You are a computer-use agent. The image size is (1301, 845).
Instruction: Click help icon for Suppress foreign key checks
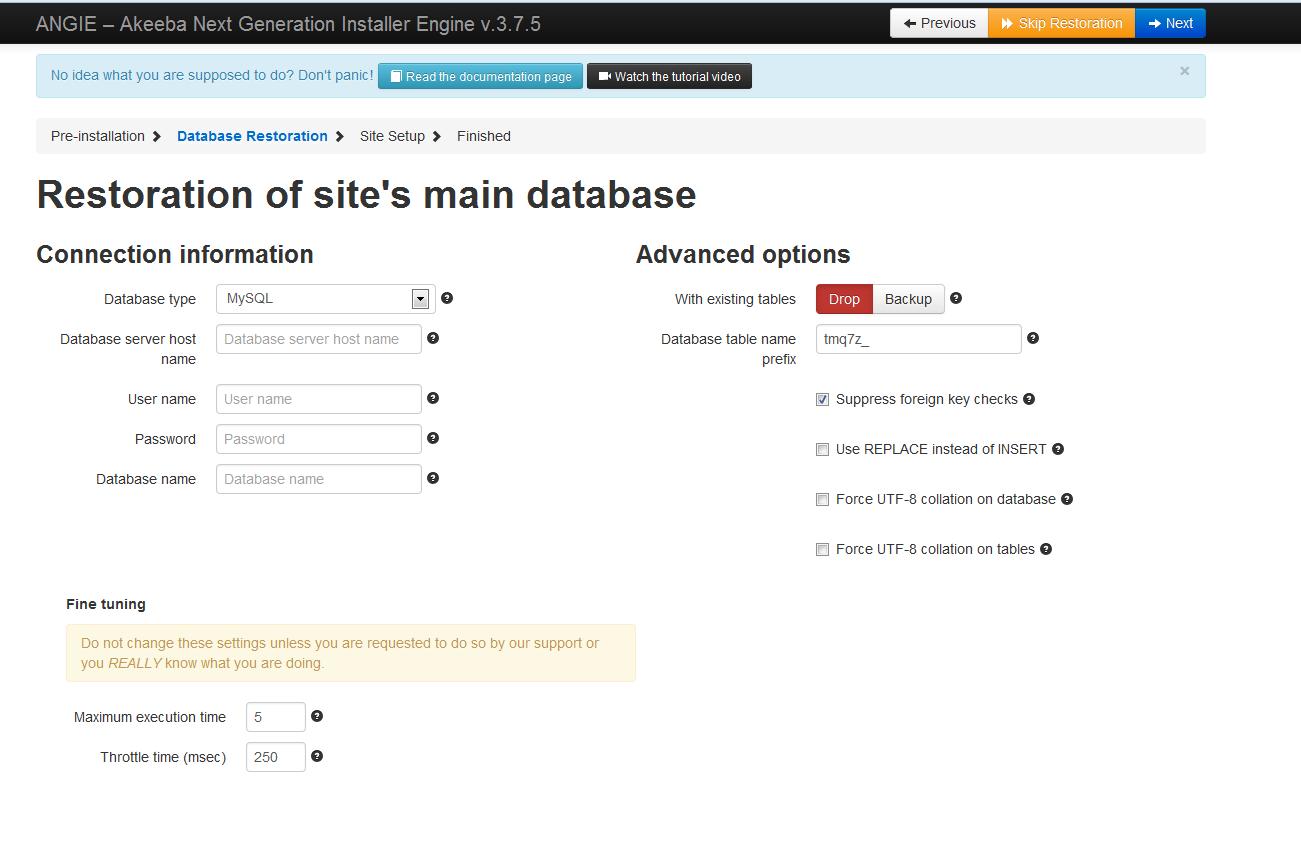click(1029, 399)
